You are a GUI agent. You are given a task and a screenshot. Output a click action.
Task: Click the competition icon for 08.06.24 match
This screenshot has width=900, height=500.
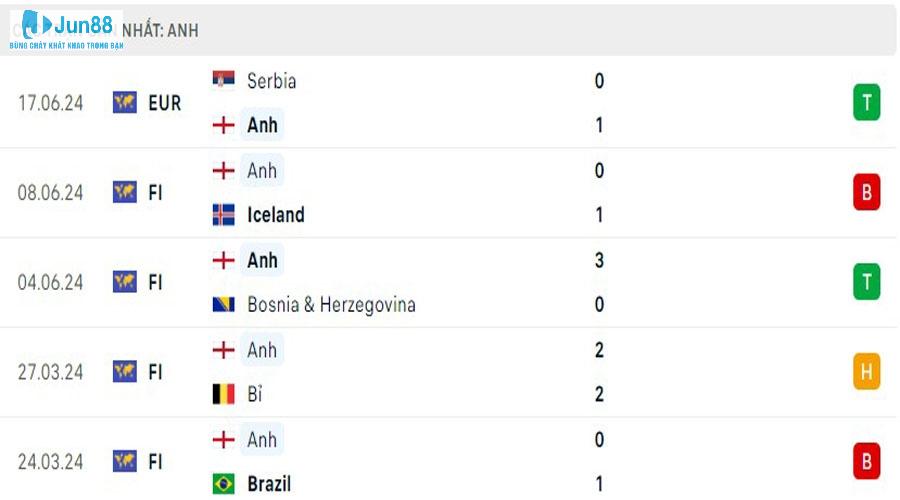point(125,192)
